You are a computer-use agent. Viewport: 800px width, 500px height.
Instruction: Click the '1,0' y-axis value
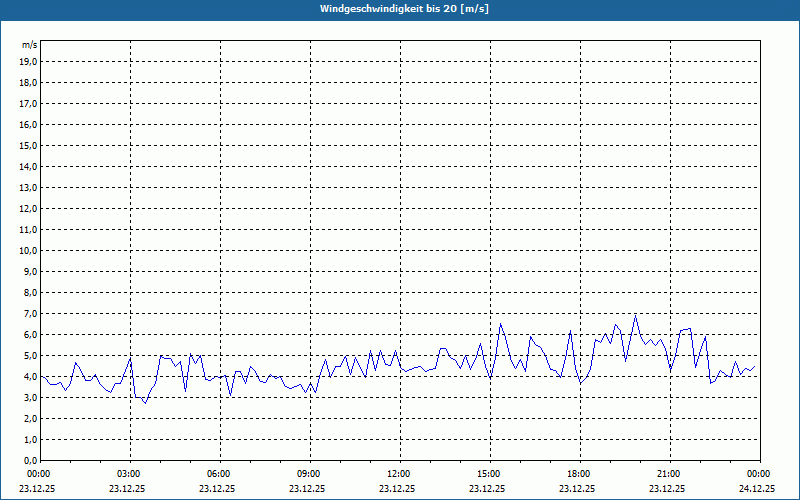(x=31, y=440)
